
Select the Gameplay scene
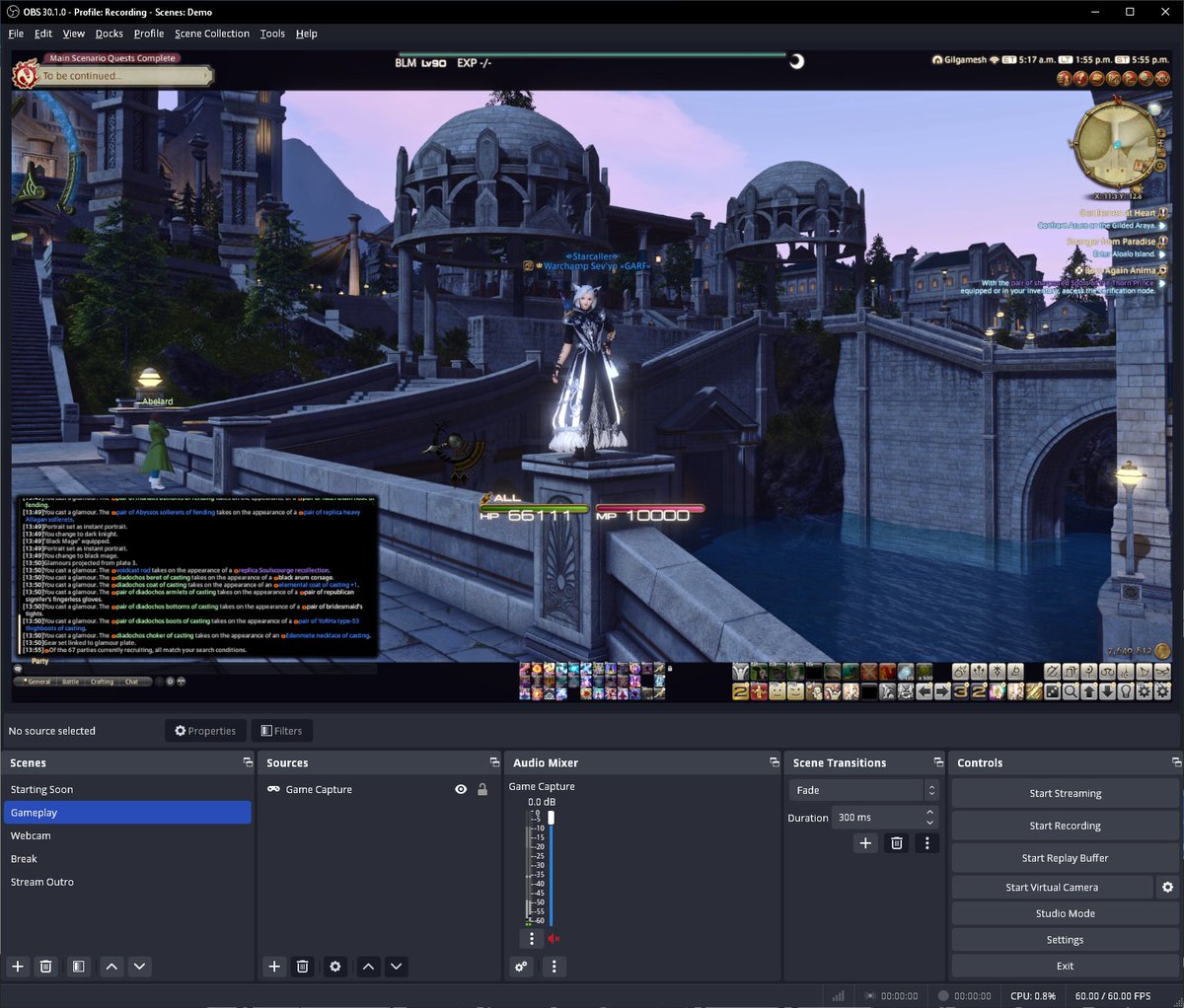(x=127, y=813)
